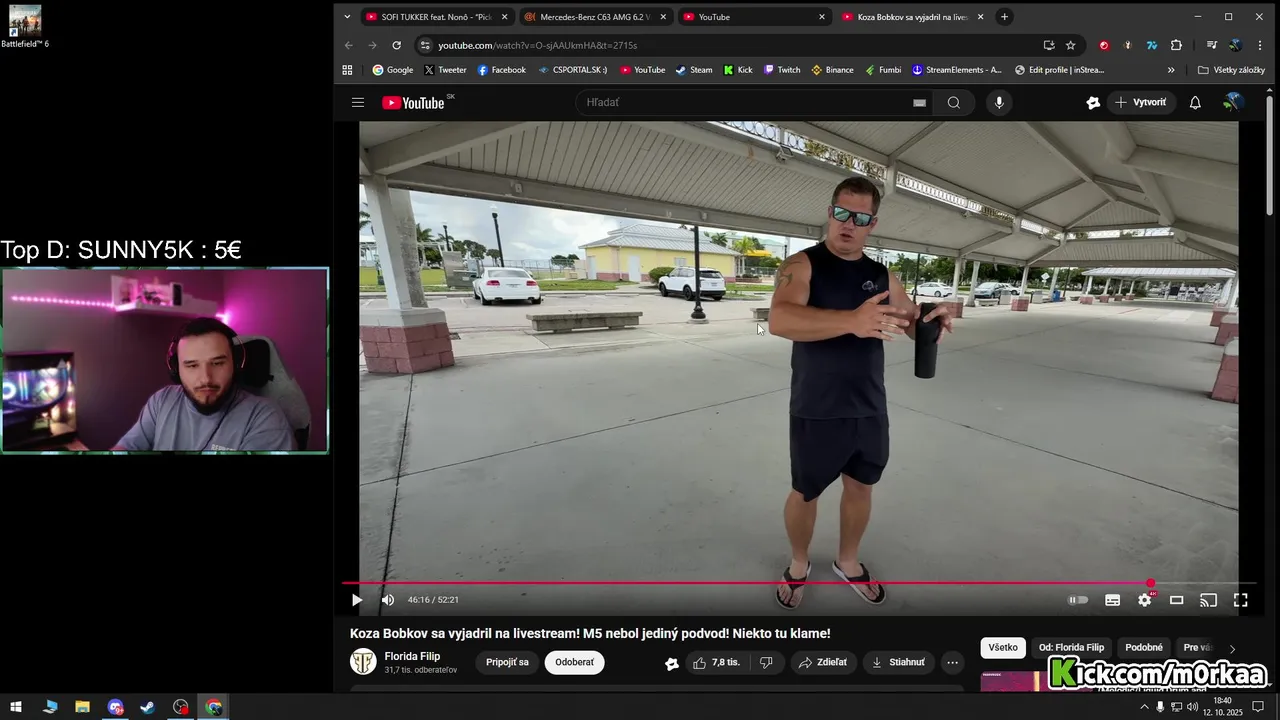Open the Twitch bookmark
1280x720 pixels.
click(782, 70)
